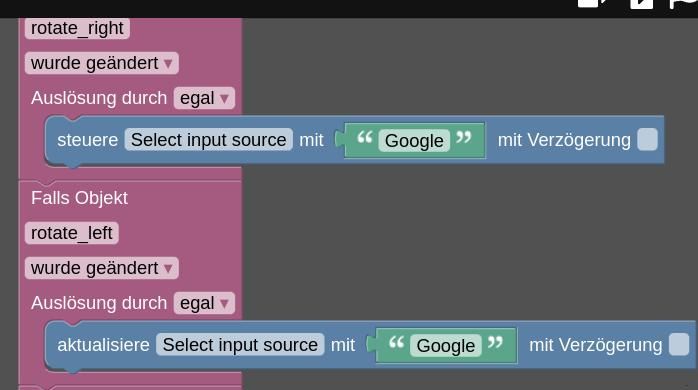
Task: Toggle mit Verzögerung checkbox in aktualisiere block
Action: 679,345
